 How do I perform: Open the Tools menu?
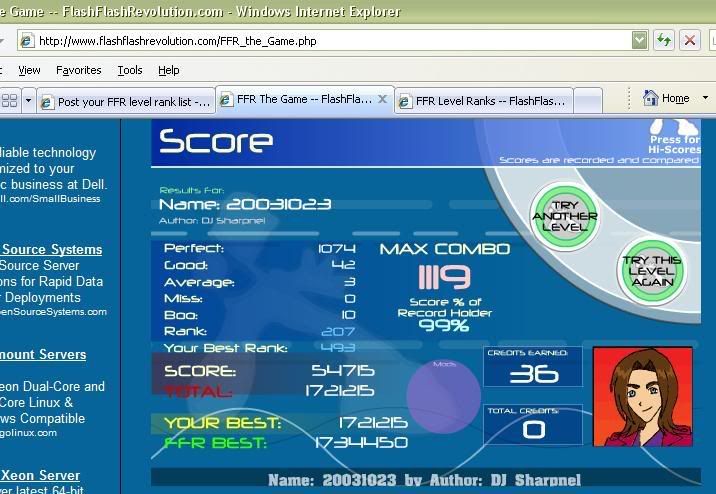coord(130,70)
